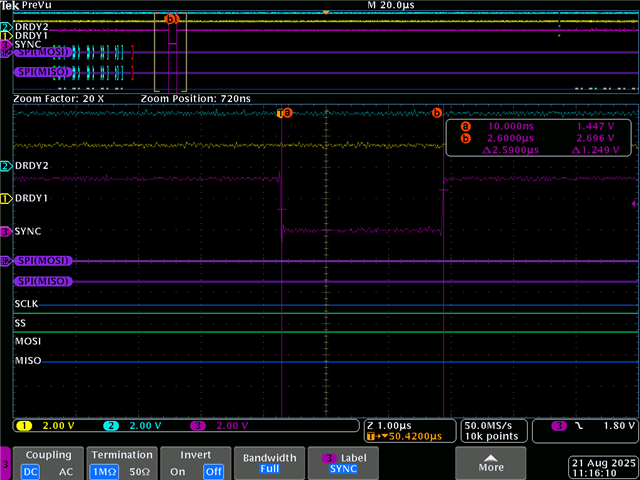Set Coupling to DC
Screen dimensions: 640x480
(33, 472)
